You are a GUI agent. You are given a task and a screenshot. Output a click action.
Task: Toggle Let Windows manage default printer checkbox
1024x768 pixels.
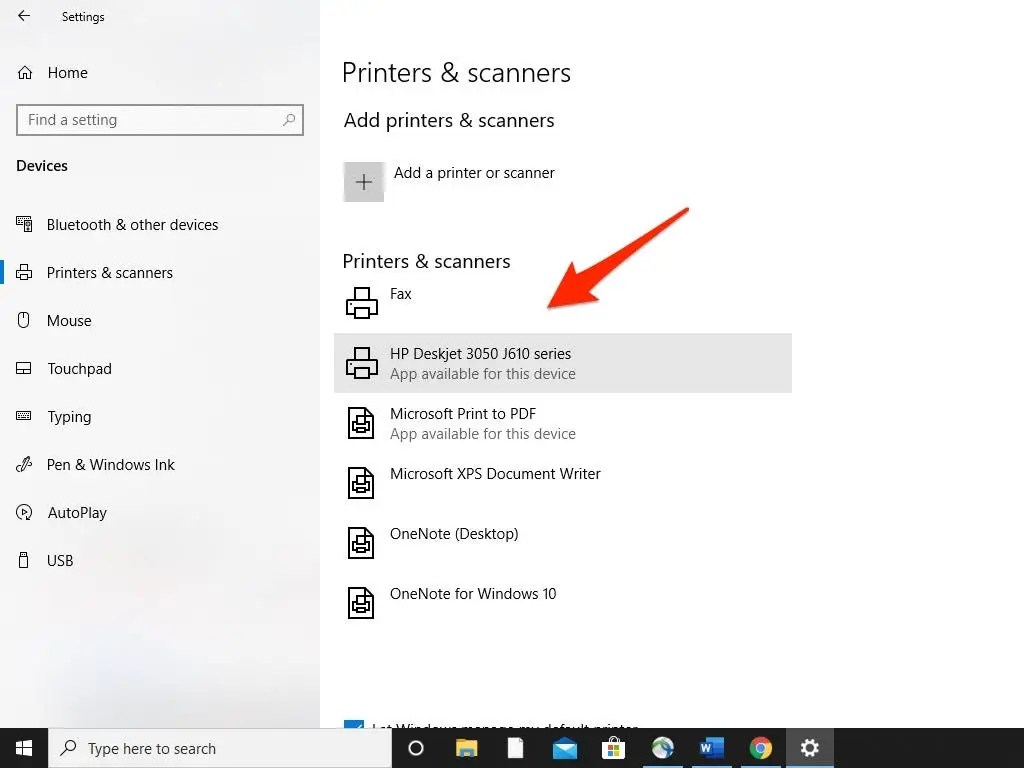pos(354,724)
